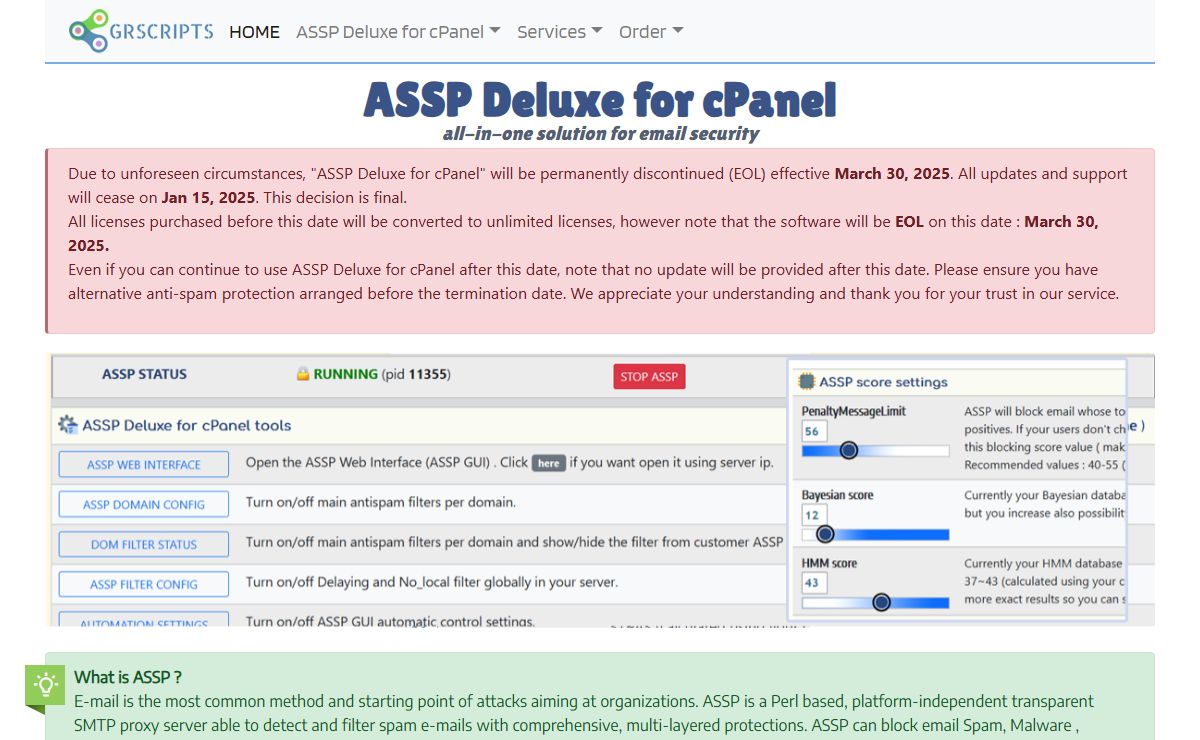Click the GRSCRIPTS logo
The height and width of the screenshot is (740, 1200).
tap(141, 31)
